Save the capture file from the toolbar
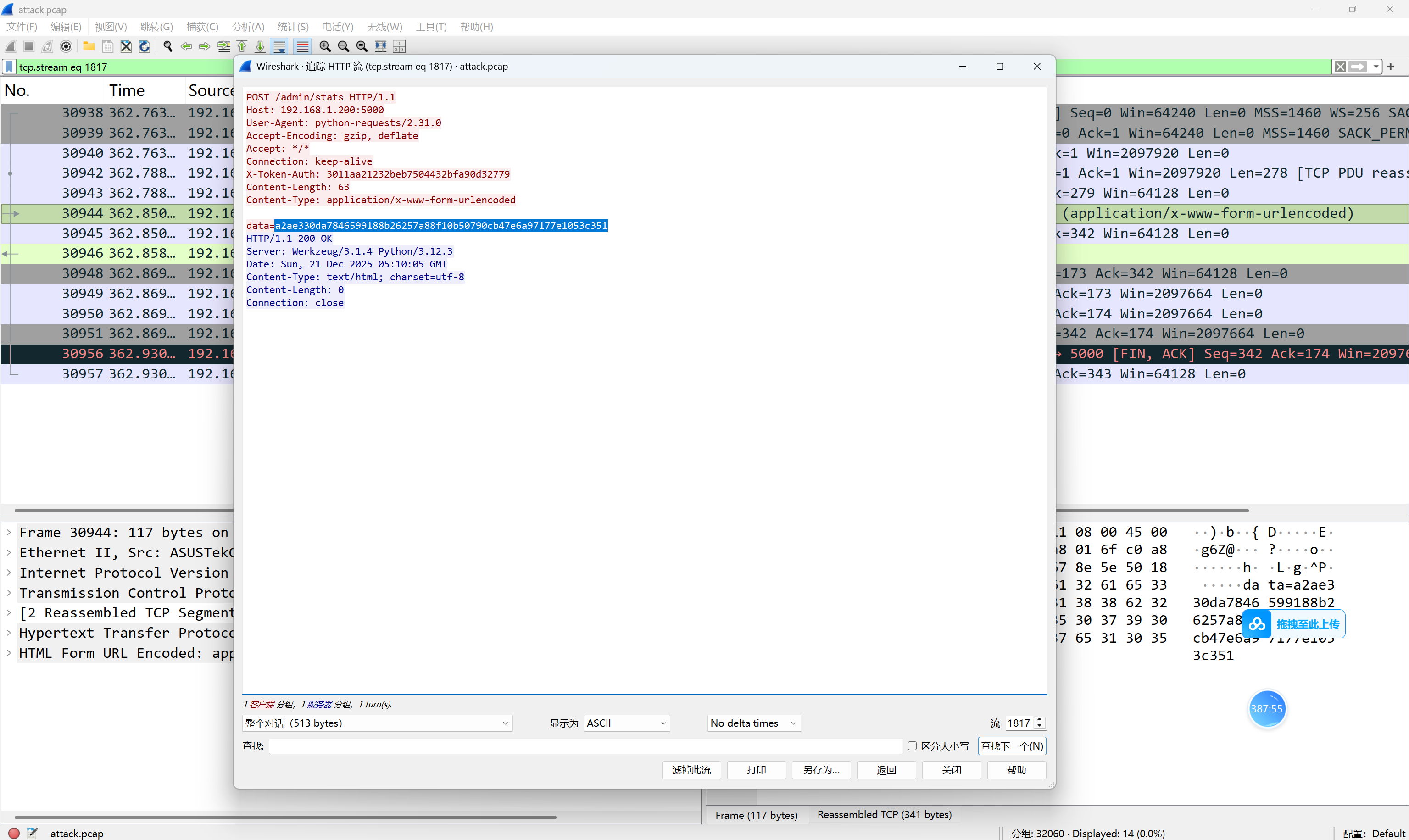Viewport: 1409px width, 840px height. point(107,46)
